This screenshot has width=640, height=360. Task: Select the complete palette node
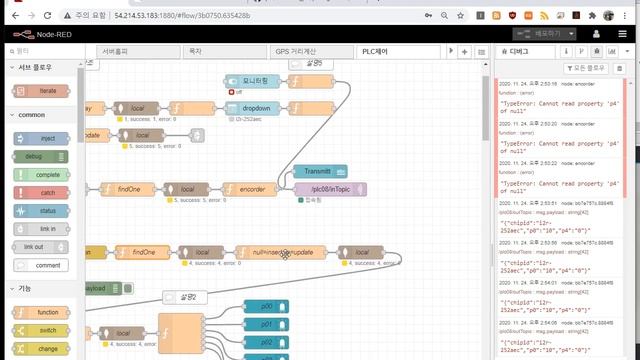coord(41,175)
